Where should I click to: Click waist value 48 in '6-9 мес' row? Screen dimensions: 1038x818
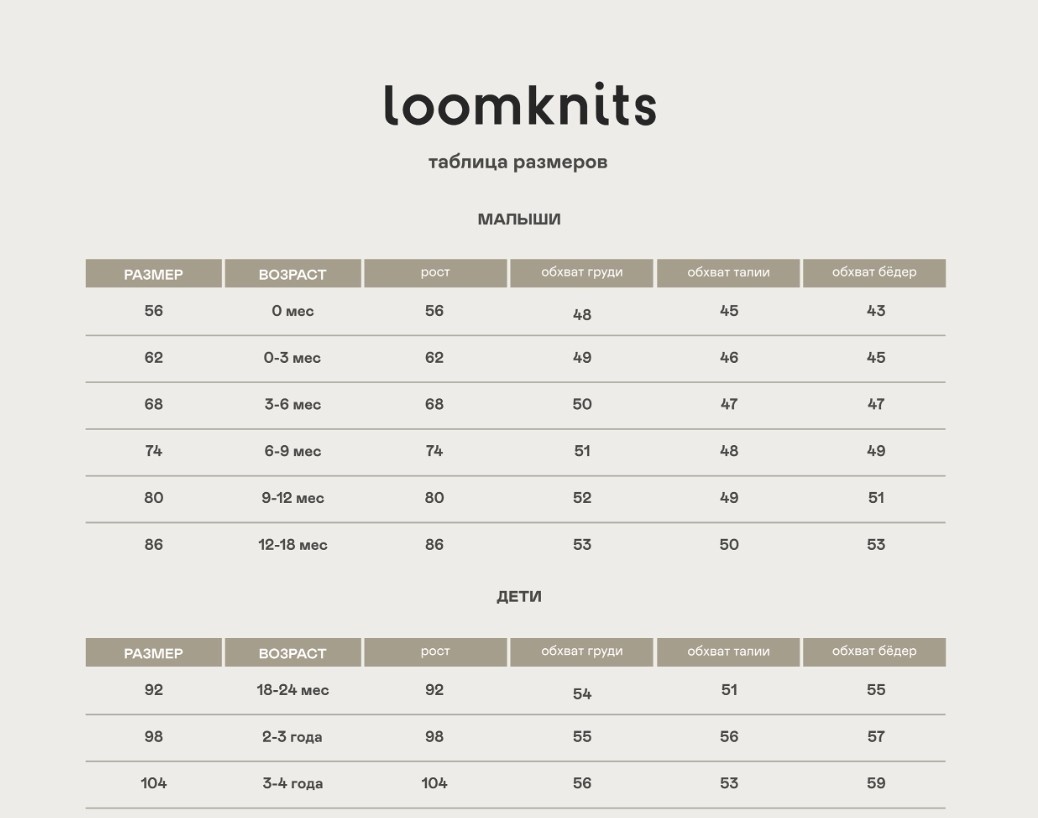tap(729, 451)
